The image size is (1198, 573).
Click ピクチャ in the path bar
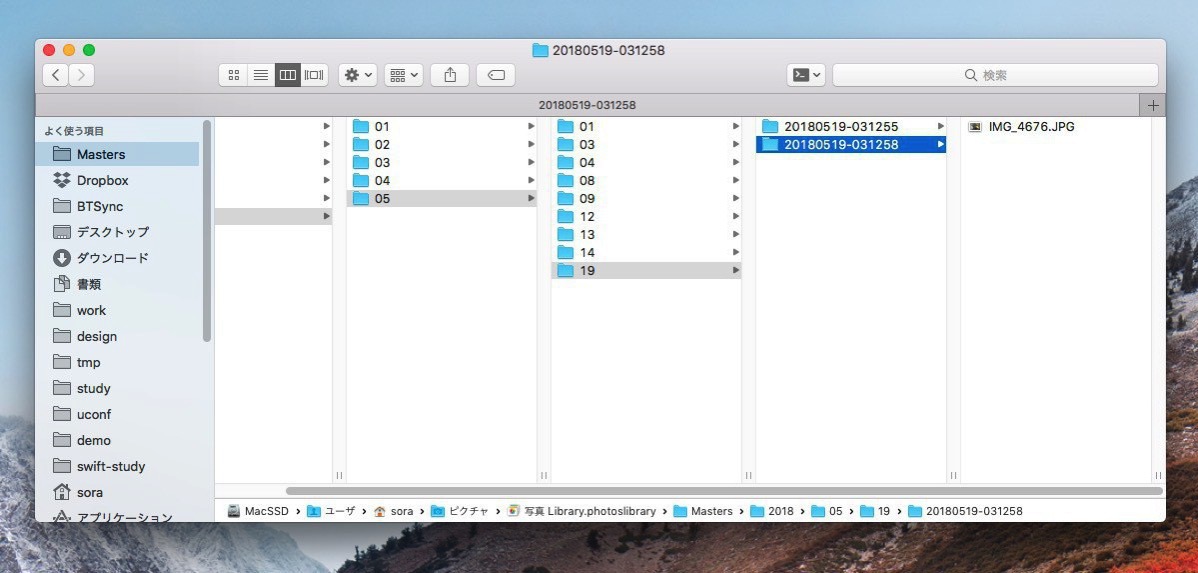click(459, 511)
